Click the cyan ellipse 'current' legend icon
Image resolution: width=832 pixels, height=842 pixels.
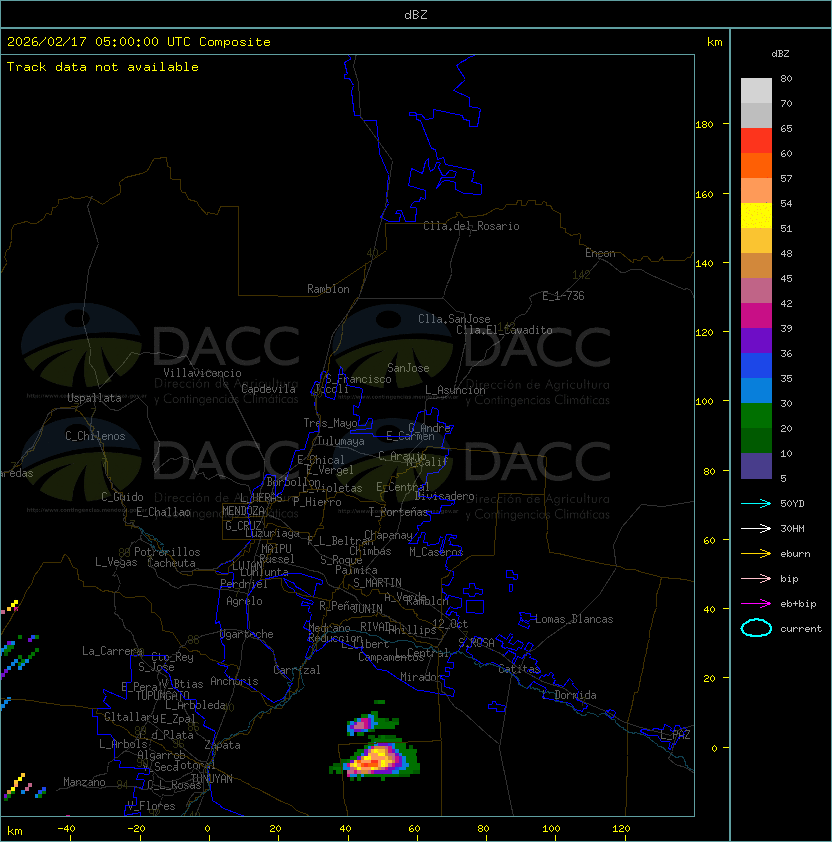pyautogui.click(x=756, y=628)
